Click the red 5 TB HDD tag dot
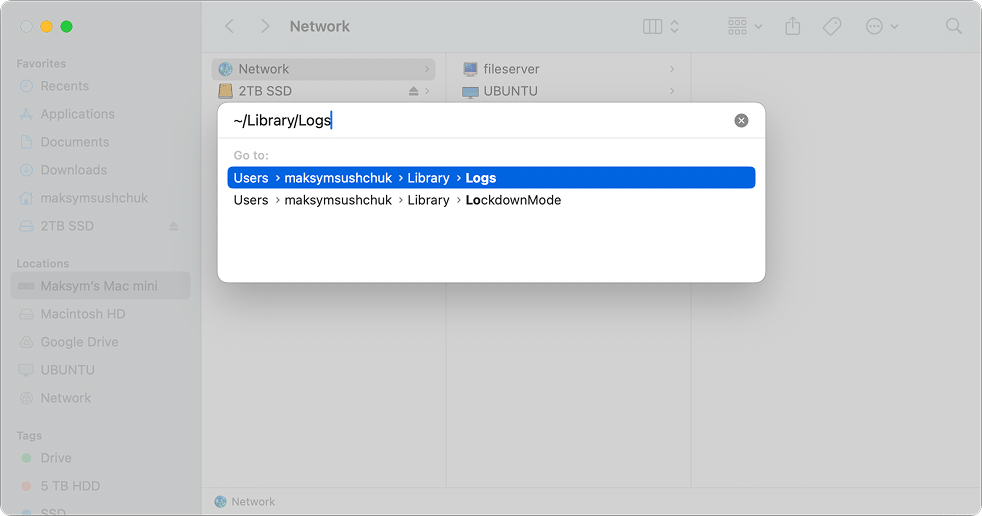 click(26, 486)
